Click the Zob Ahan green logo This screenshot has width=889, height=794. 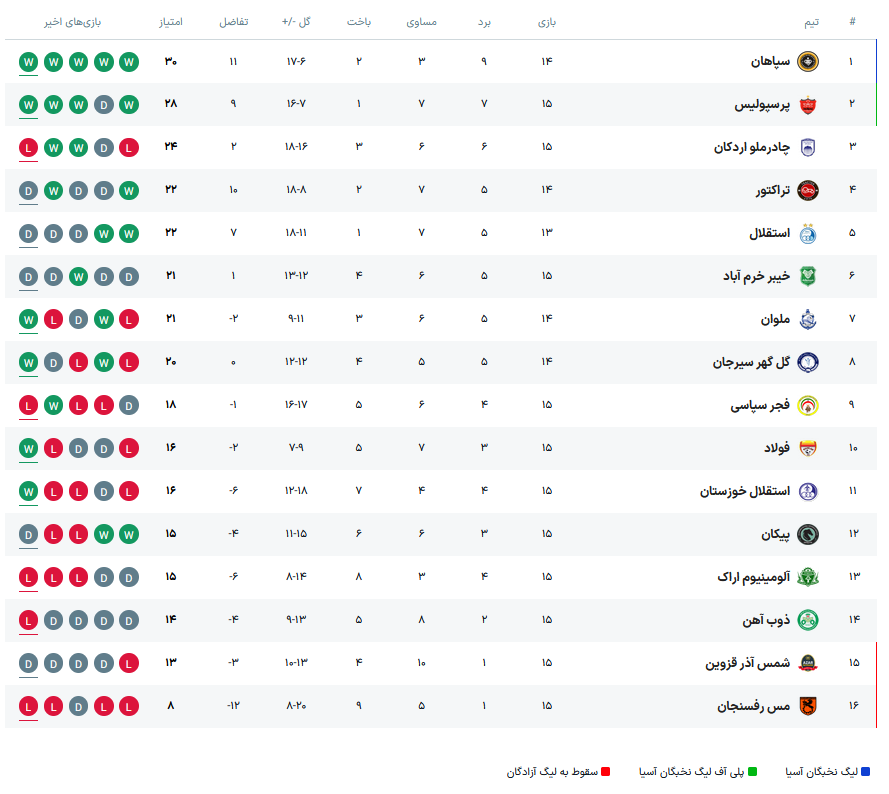click(x=807, y=620)
